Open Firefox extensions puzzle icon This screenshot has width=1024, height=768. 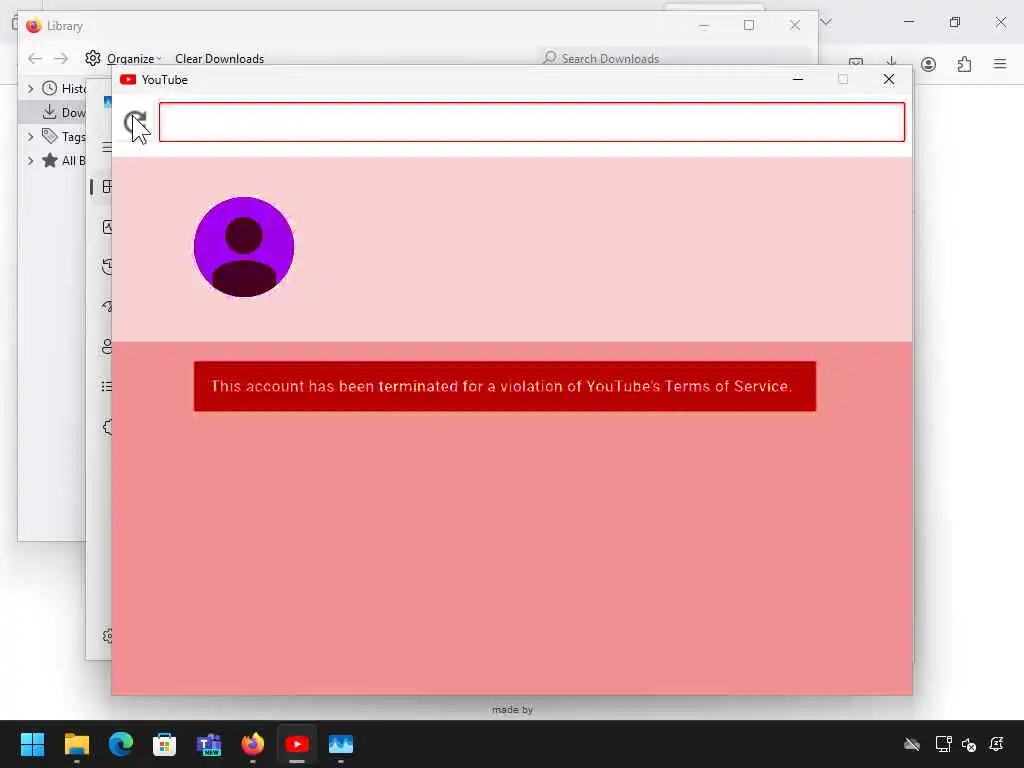pyautogui.click(x=964, y=64)
